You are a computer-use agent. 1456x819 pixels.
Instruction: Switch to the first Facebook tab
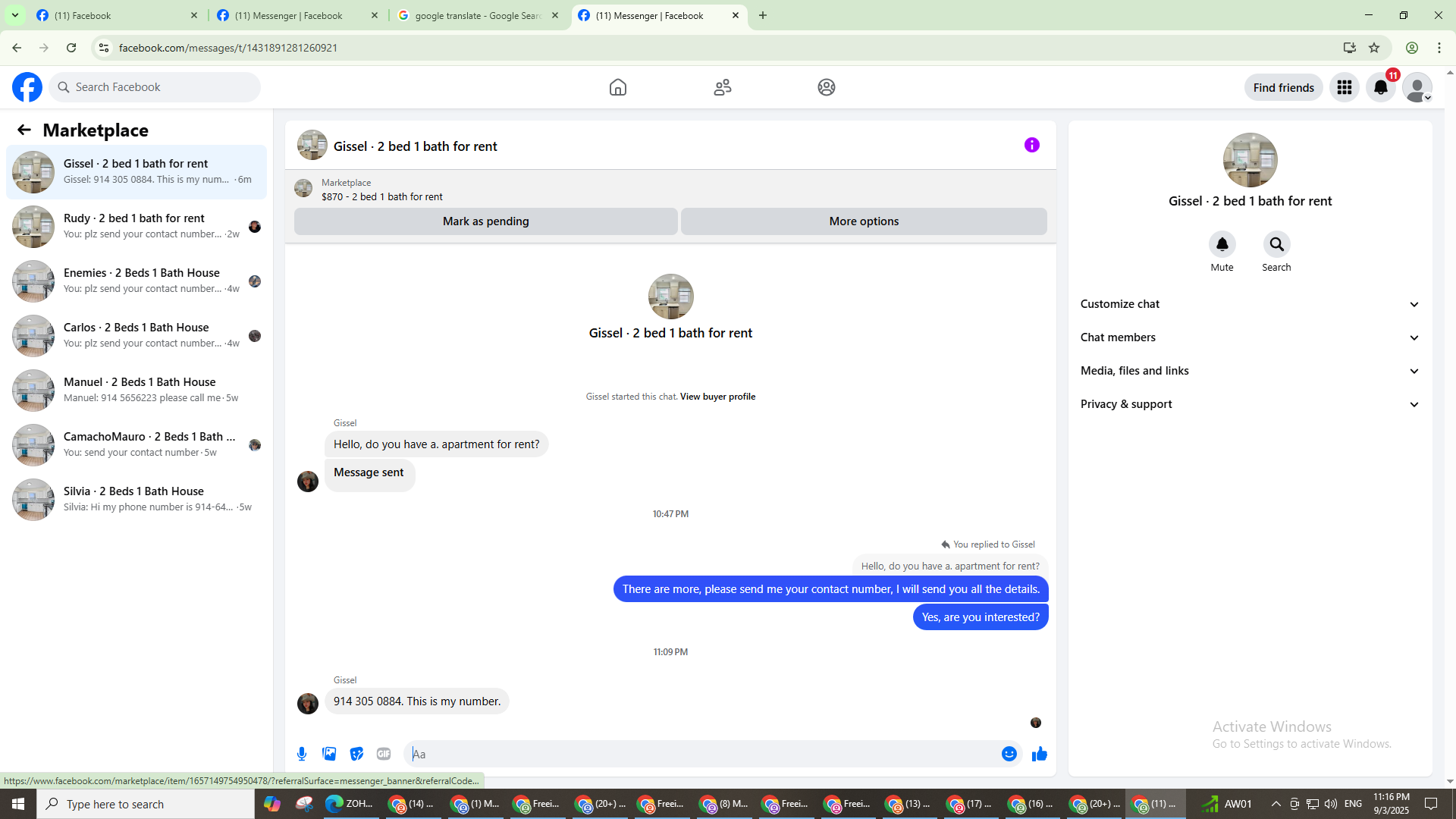(118, 15)
